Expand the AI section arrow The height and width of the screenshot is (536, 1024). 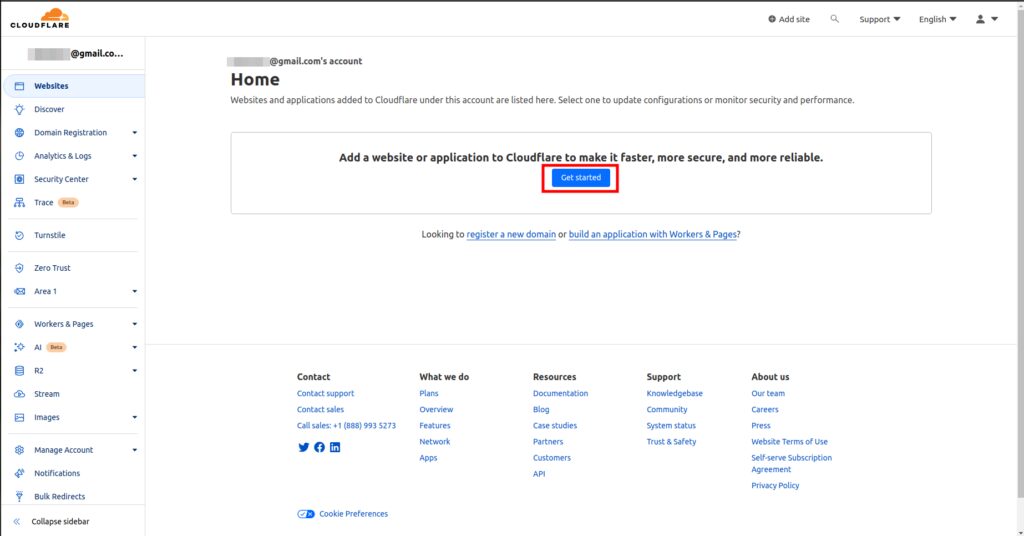(135, 347)
